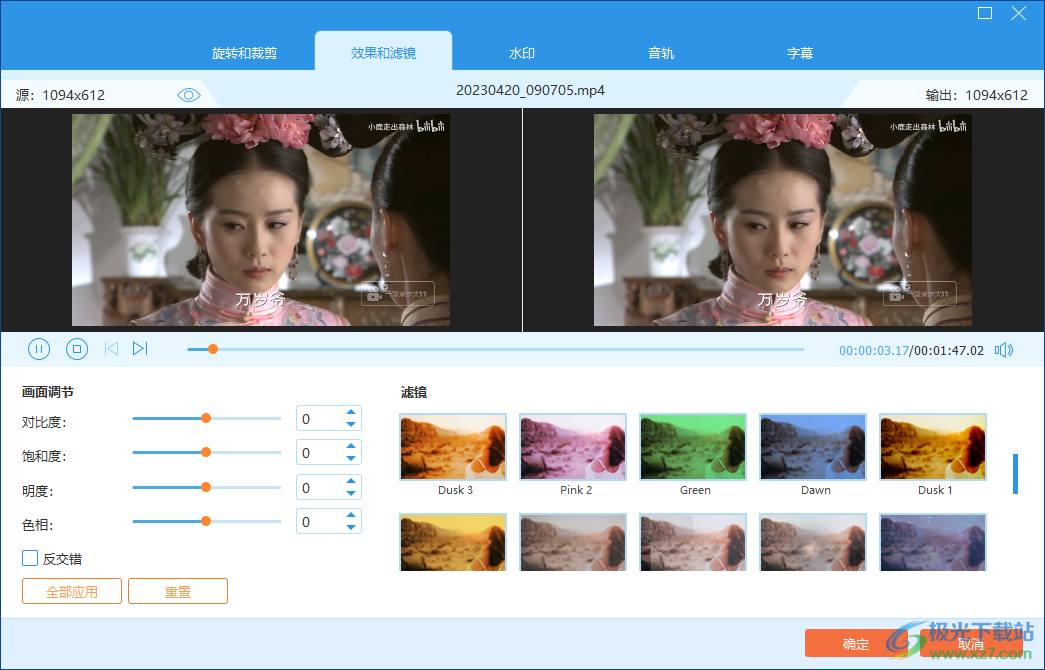This screenshot has height=670, width=1045.
Task: Adjust the 色相 slider
Action: (x=207, y=521)
